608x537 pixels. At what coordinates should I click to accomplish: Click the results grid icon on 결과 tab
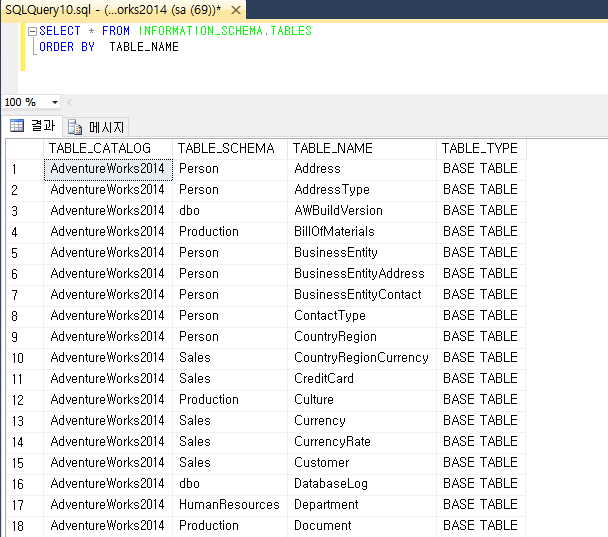[17, 126]
